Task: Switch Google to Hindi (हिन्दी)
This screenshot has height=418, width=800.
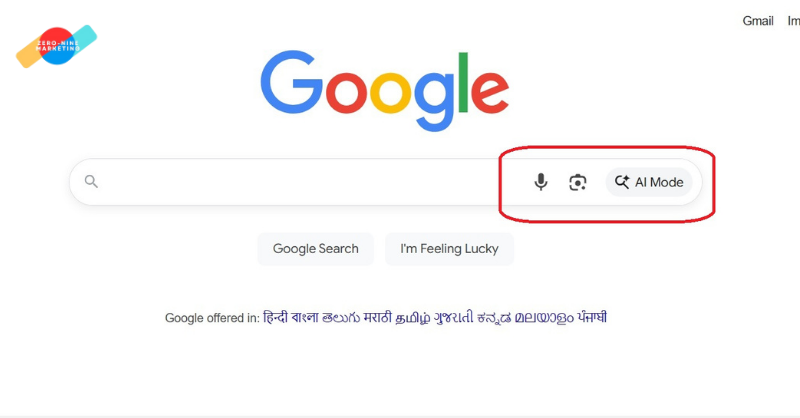Action: coord(276,318)
